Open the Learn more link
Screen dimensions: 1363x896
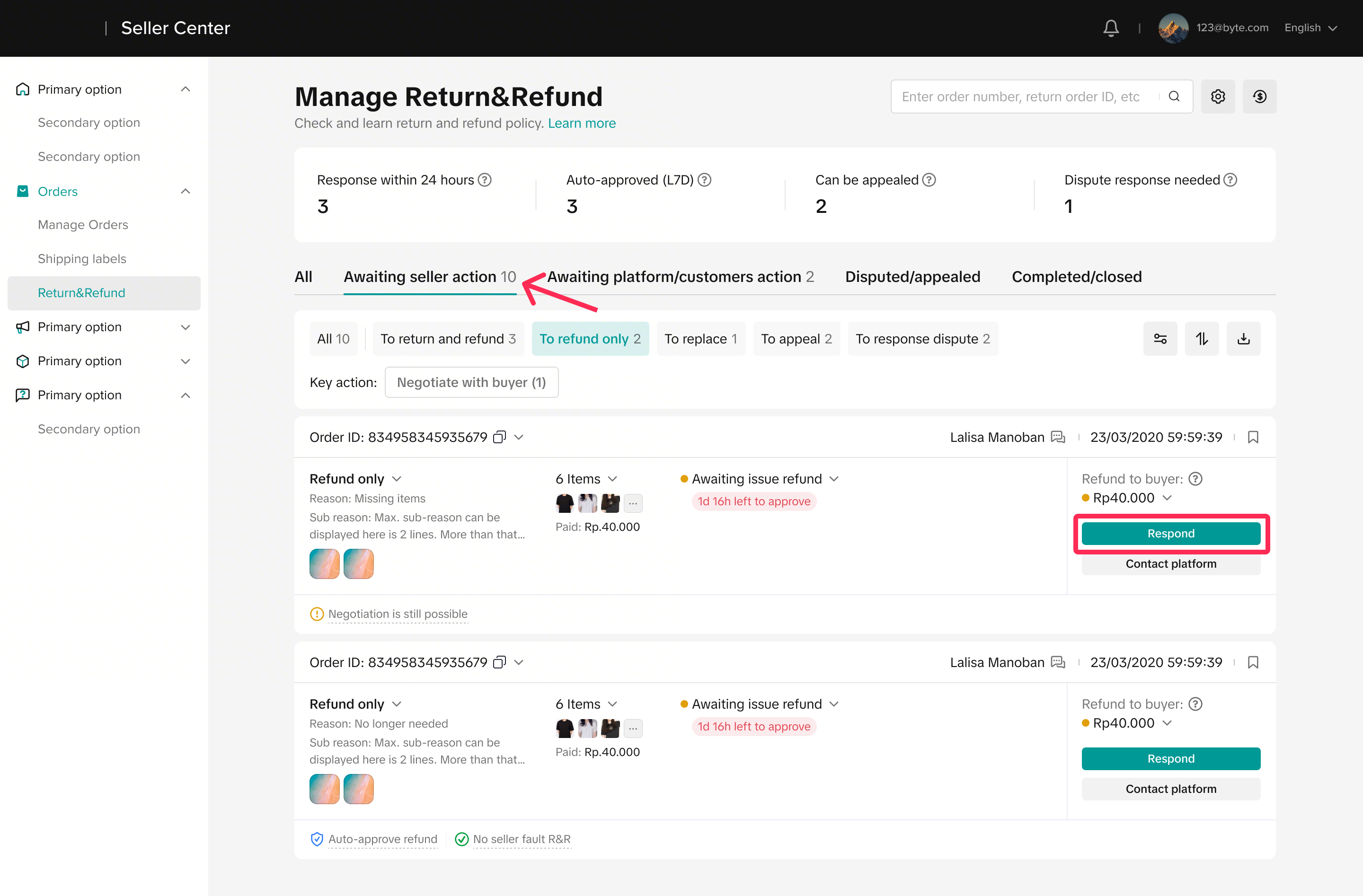[581, 123]
